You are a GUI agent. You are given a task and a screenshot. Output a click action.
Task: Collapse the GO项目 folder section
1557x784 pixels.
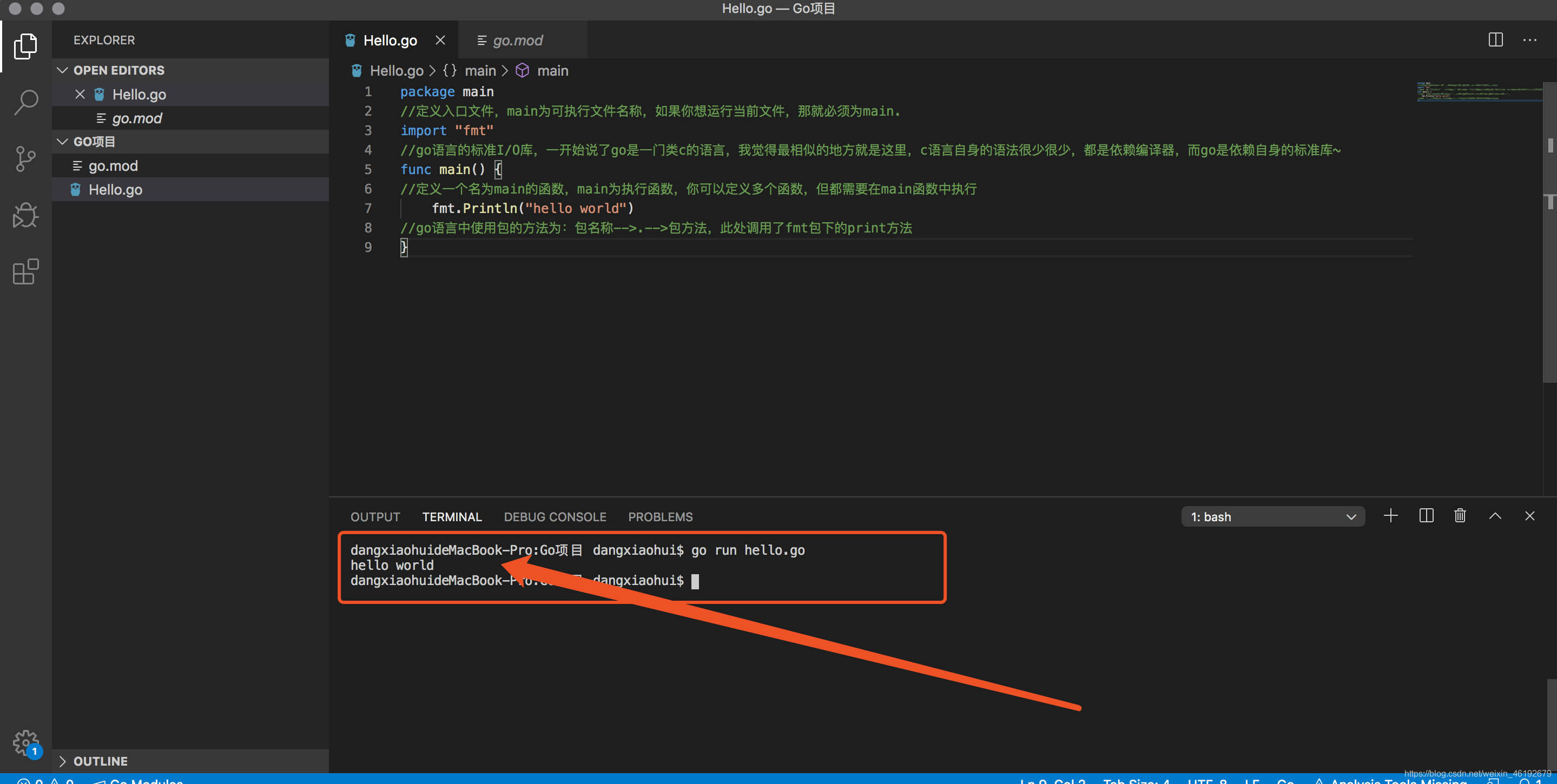[x=62, y=141]
